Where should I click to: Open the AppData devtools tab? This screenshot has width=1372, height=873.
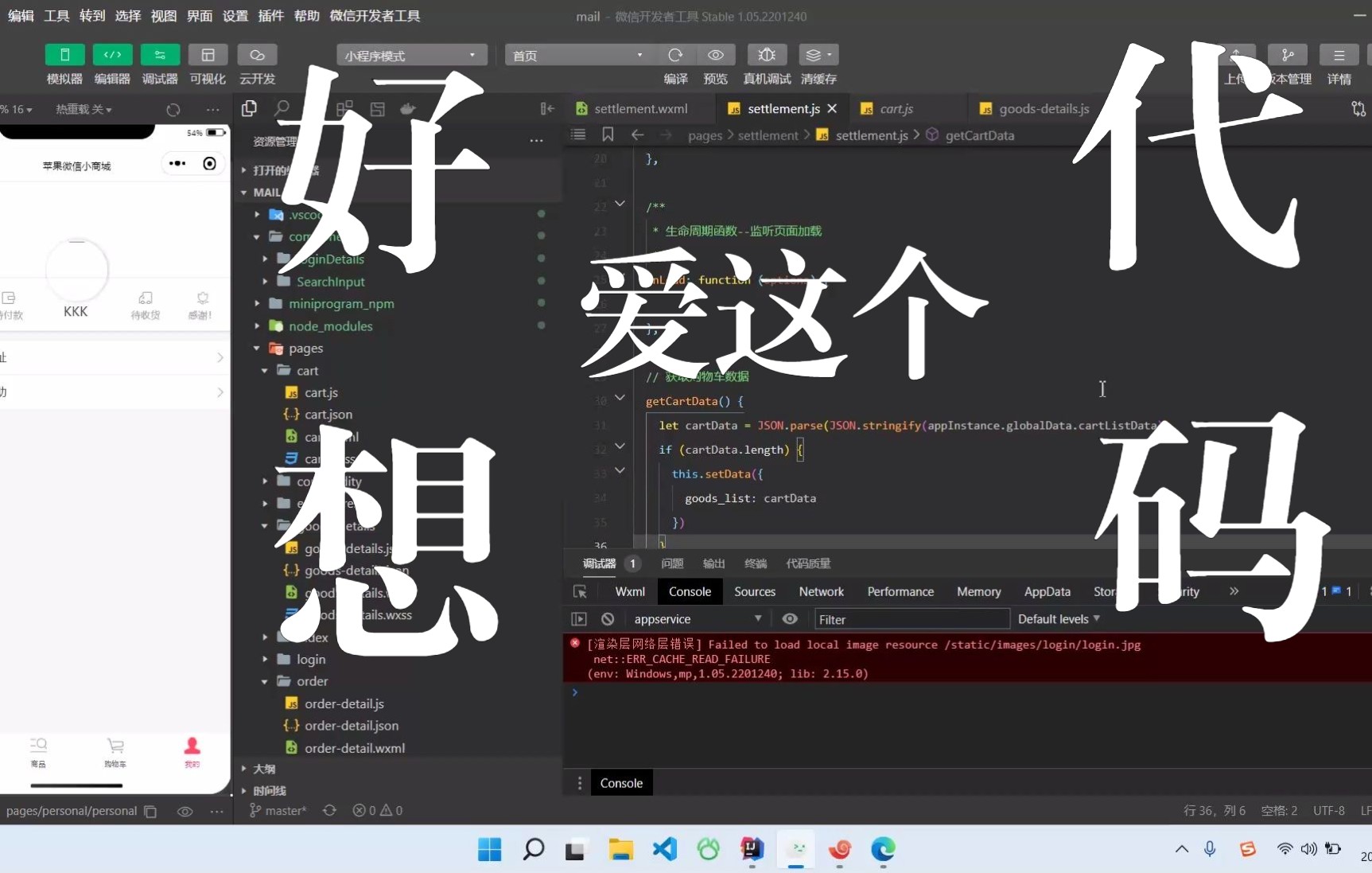pyautogui.click(x=1047, y=591)
